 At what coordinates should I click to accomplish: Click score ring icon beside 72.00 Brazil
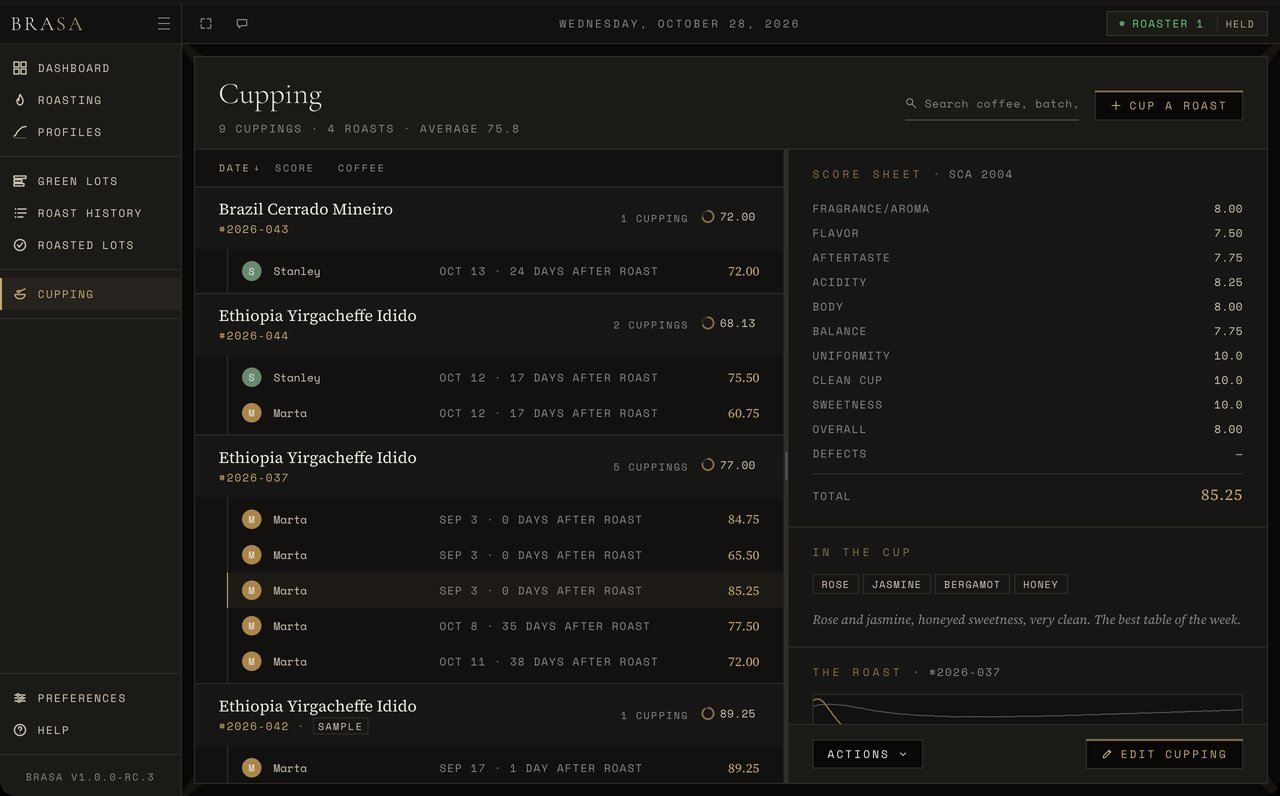click(708, 216)
